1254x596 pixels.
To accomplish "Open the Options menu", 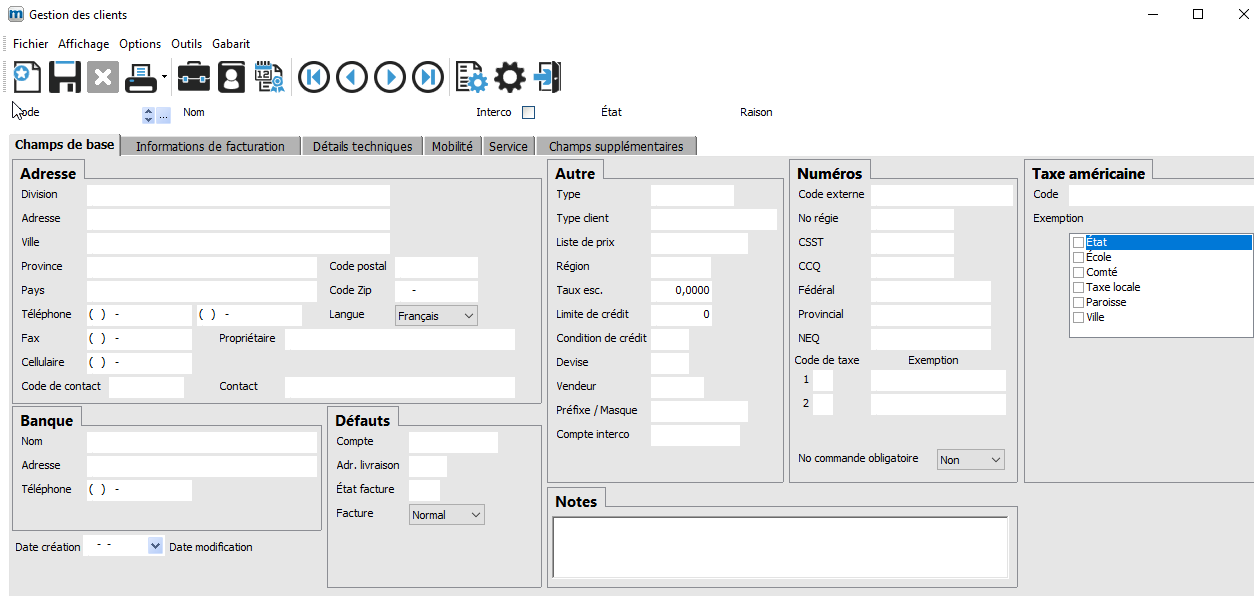I will [x=140, y=44].
